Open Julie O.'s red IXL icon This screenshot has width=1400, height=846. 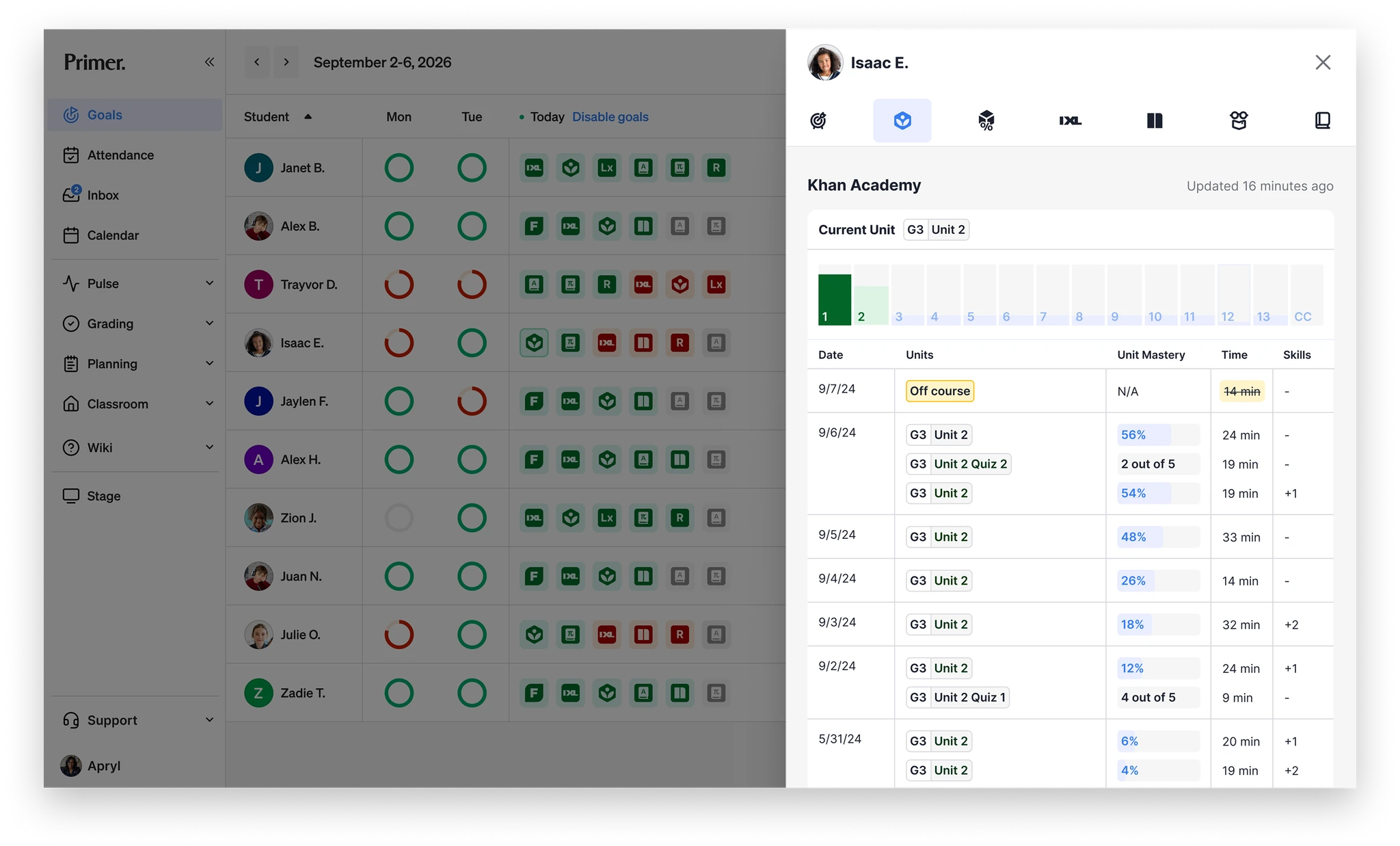pos(607,635)
